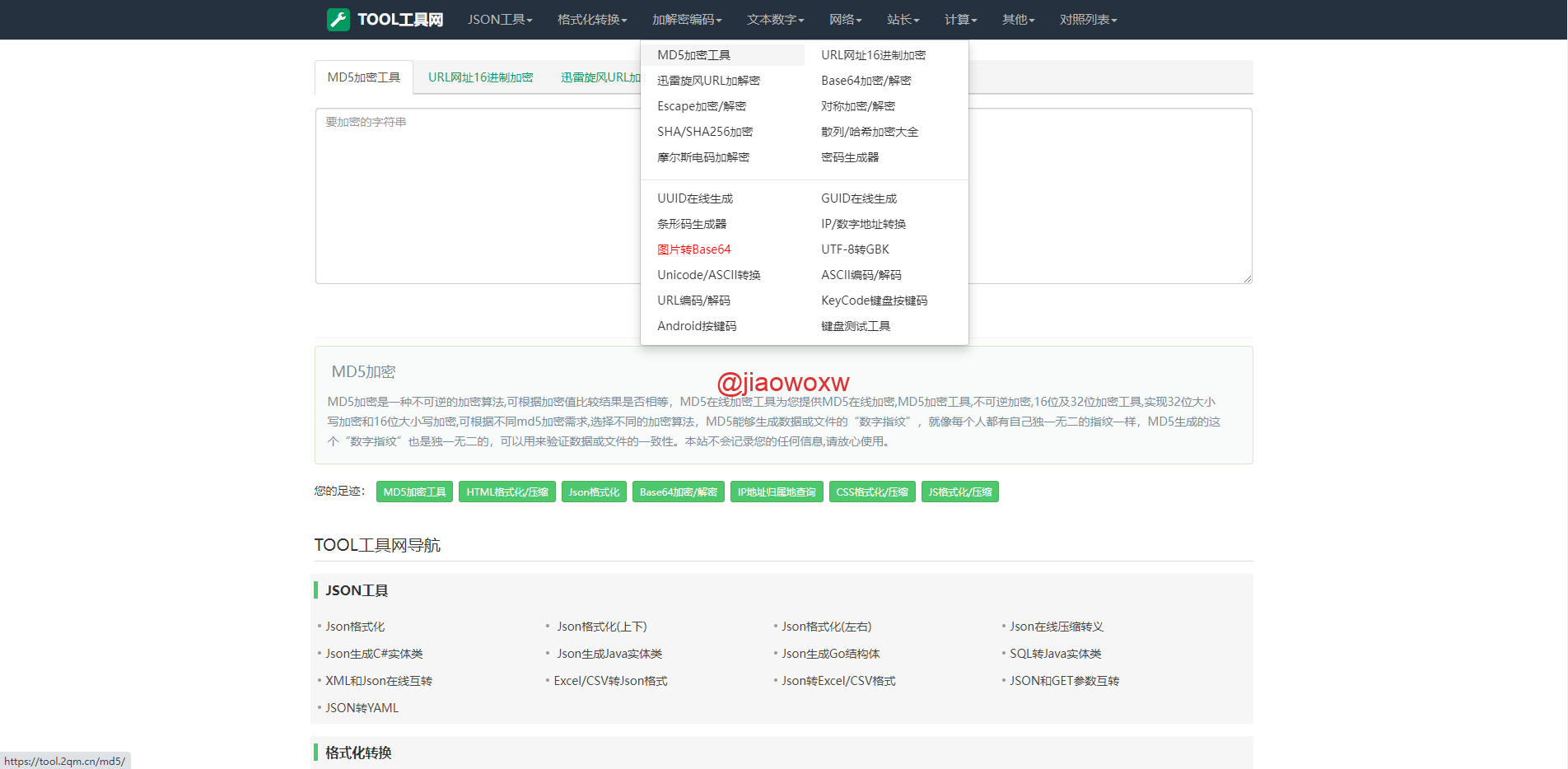This screenshot has width=1568, height=769.
Task: Click the IP地址归属地查询 footprint button
Action: (777, 492)
